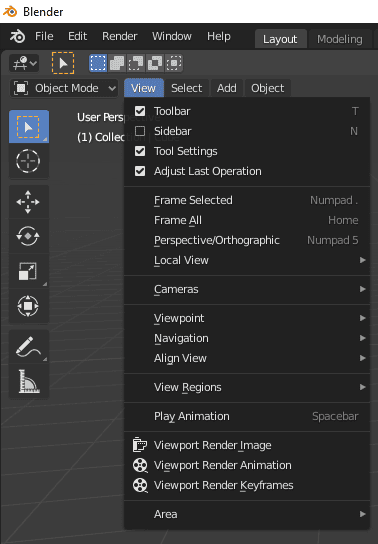This screenshot has width=378, height=544.
Task: Expand the Local View submenu
Action: pos(247,260)
